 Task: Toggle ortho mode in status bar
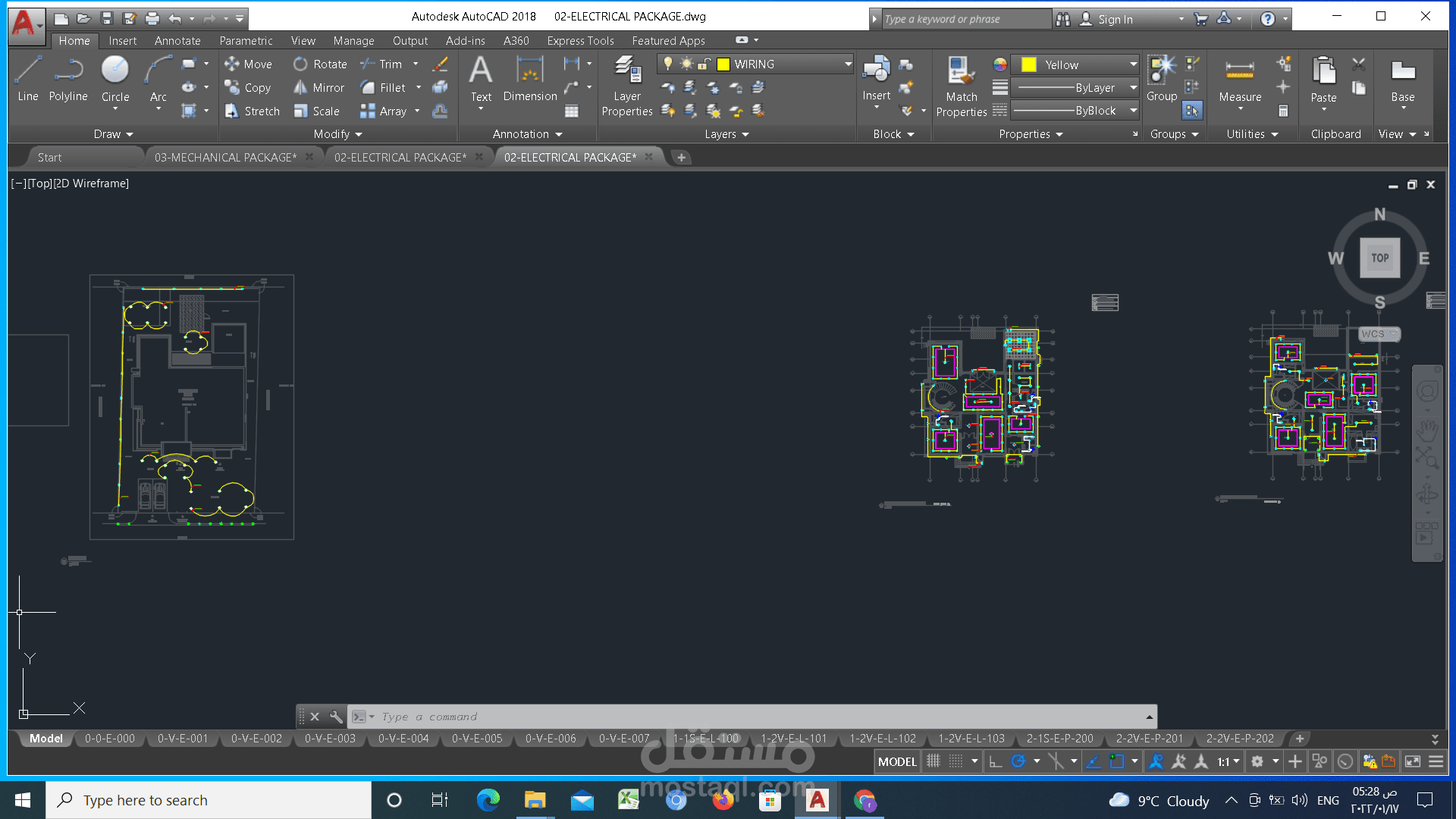click(996, 761)
